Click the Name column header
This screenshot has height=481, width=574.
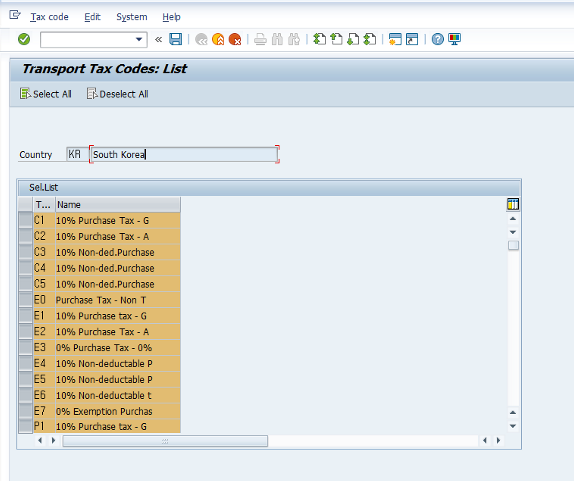[118, 205]
